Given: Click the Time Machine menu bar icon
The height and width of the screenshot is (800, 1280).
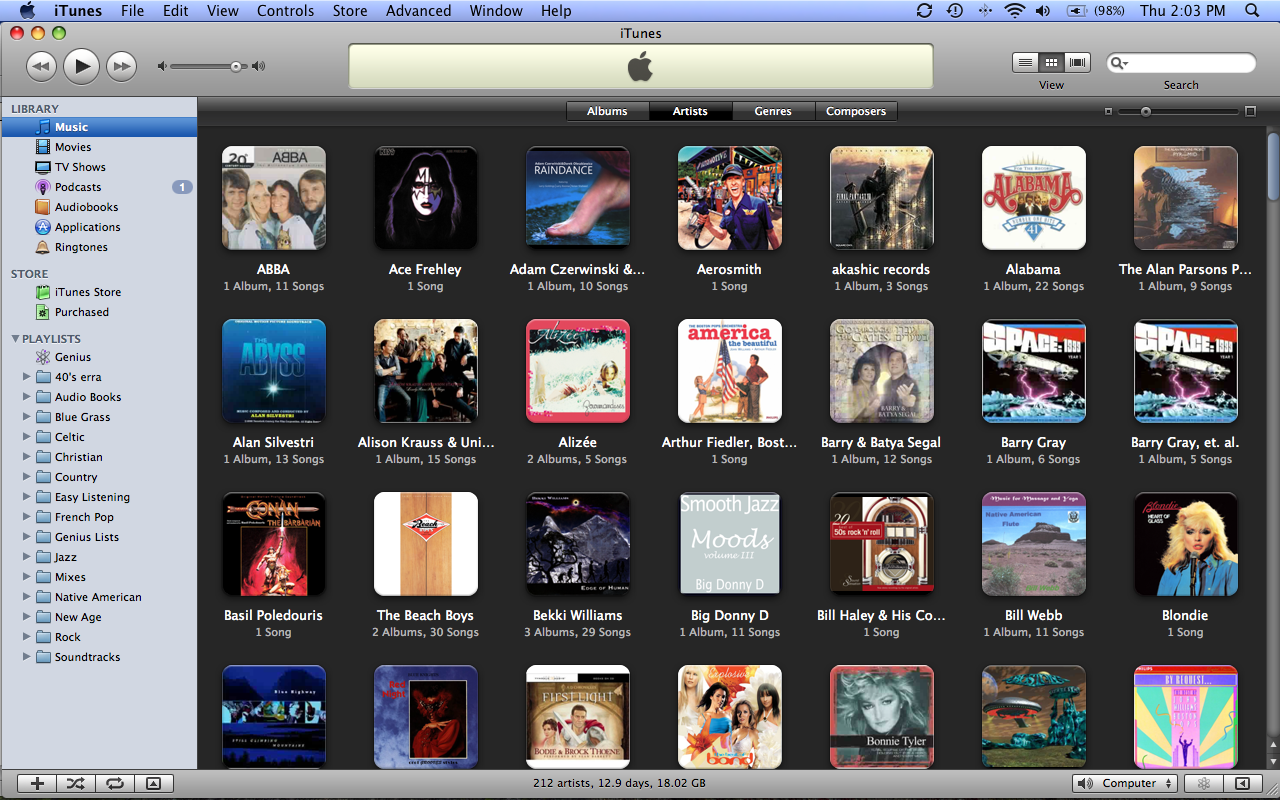Looking at the screenshot, I should (x=955, y=11).
